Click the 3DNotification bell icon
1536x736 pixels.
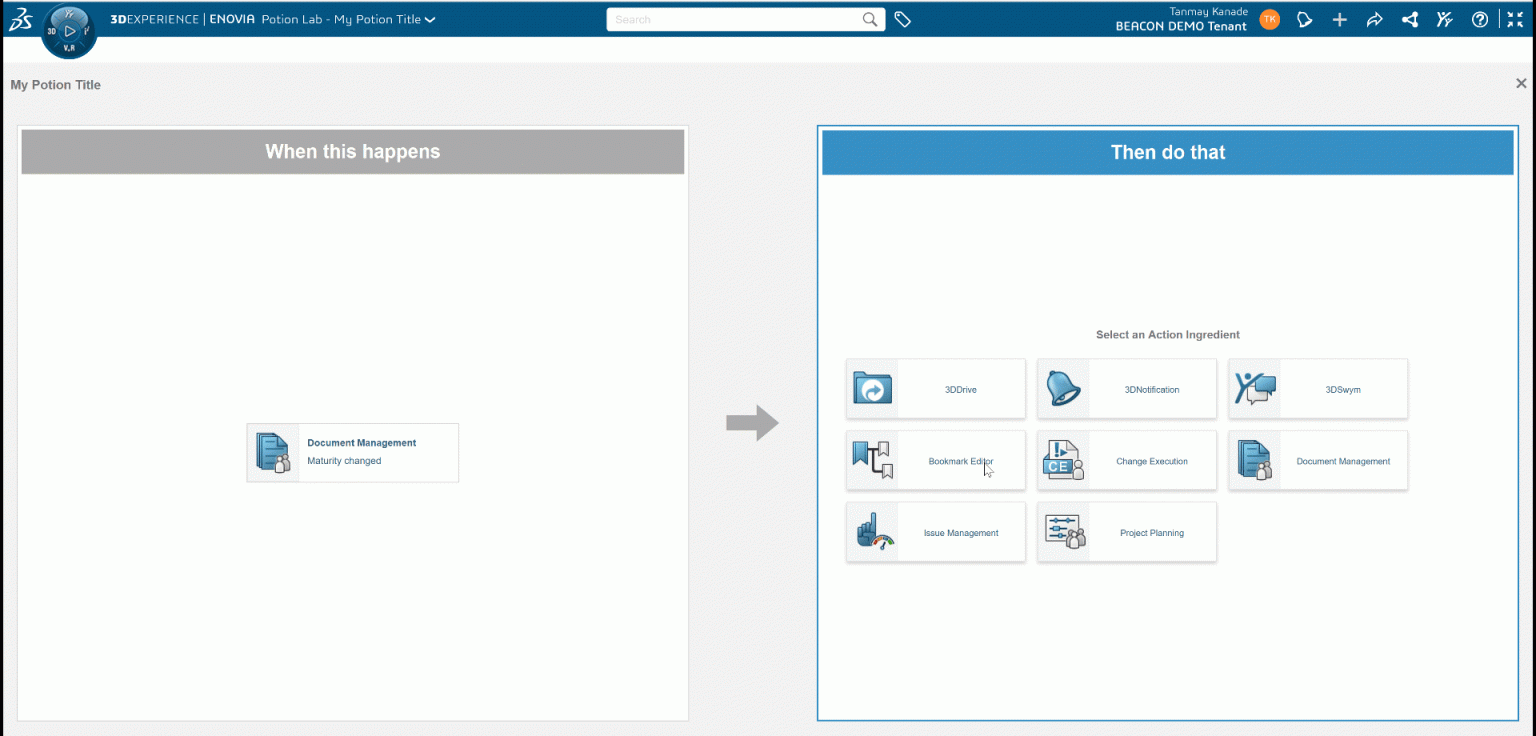tap(1064, 389)
